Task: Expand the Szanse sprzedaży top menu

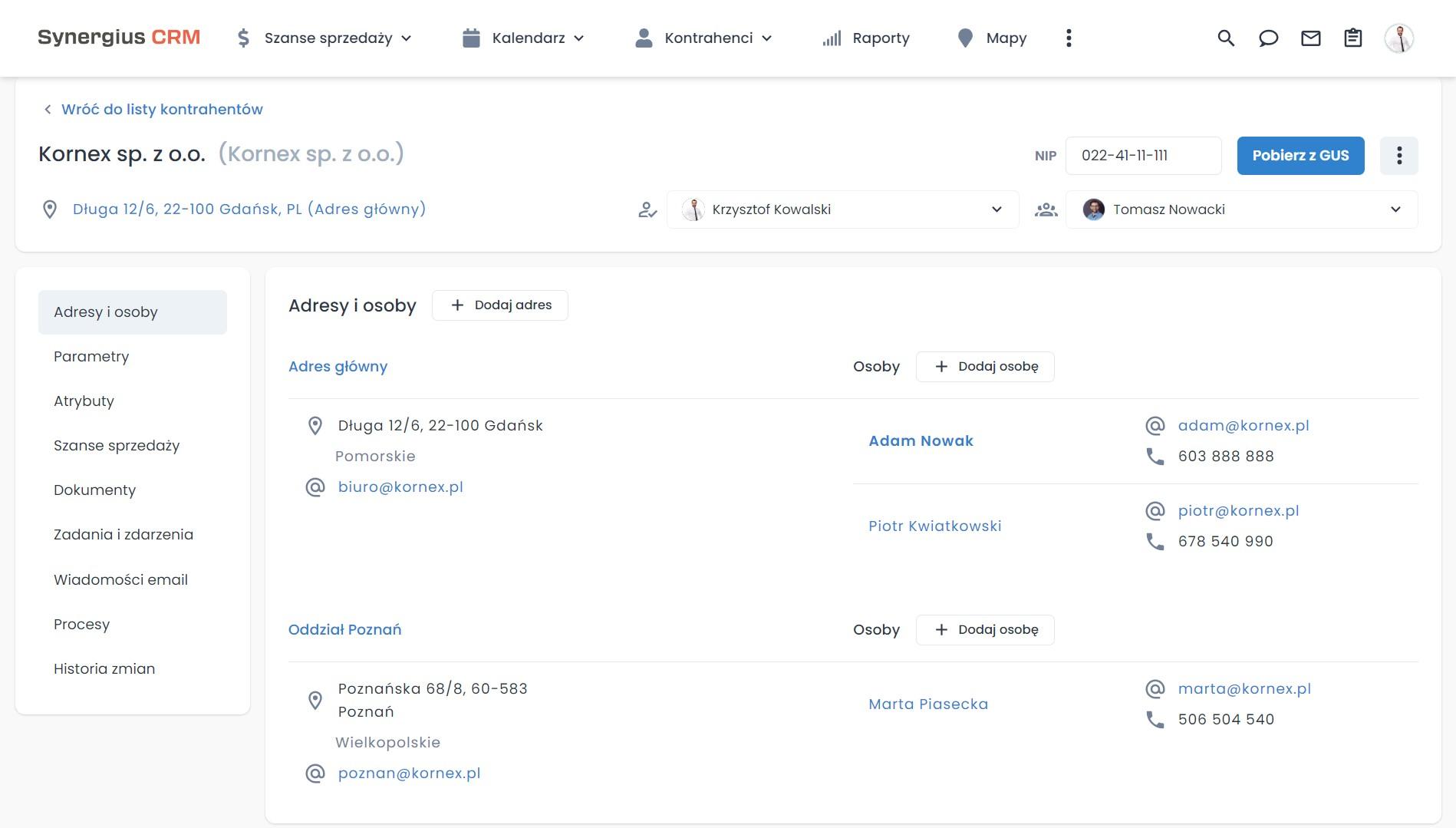Action: pyautogui.click(x=324, y=38)
